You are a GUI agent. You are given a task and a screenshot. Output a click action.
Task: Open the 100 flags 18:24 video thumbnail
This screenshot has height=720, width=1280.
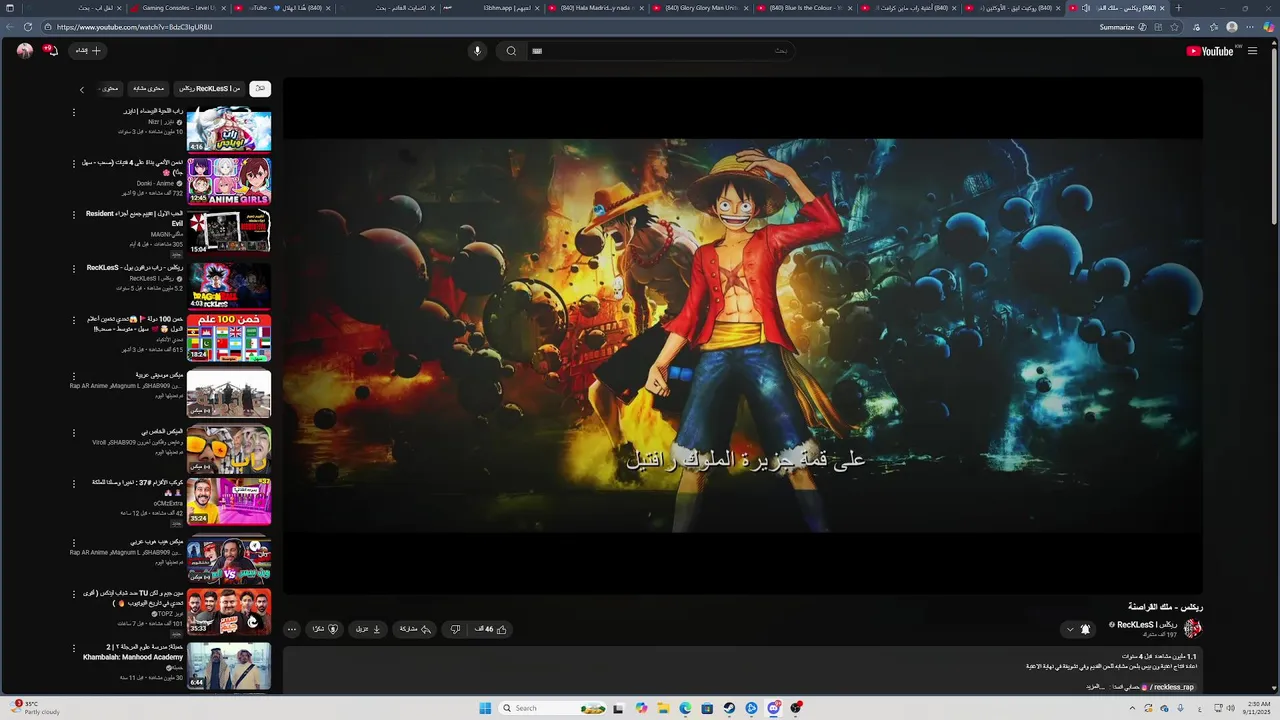[229, 337]
